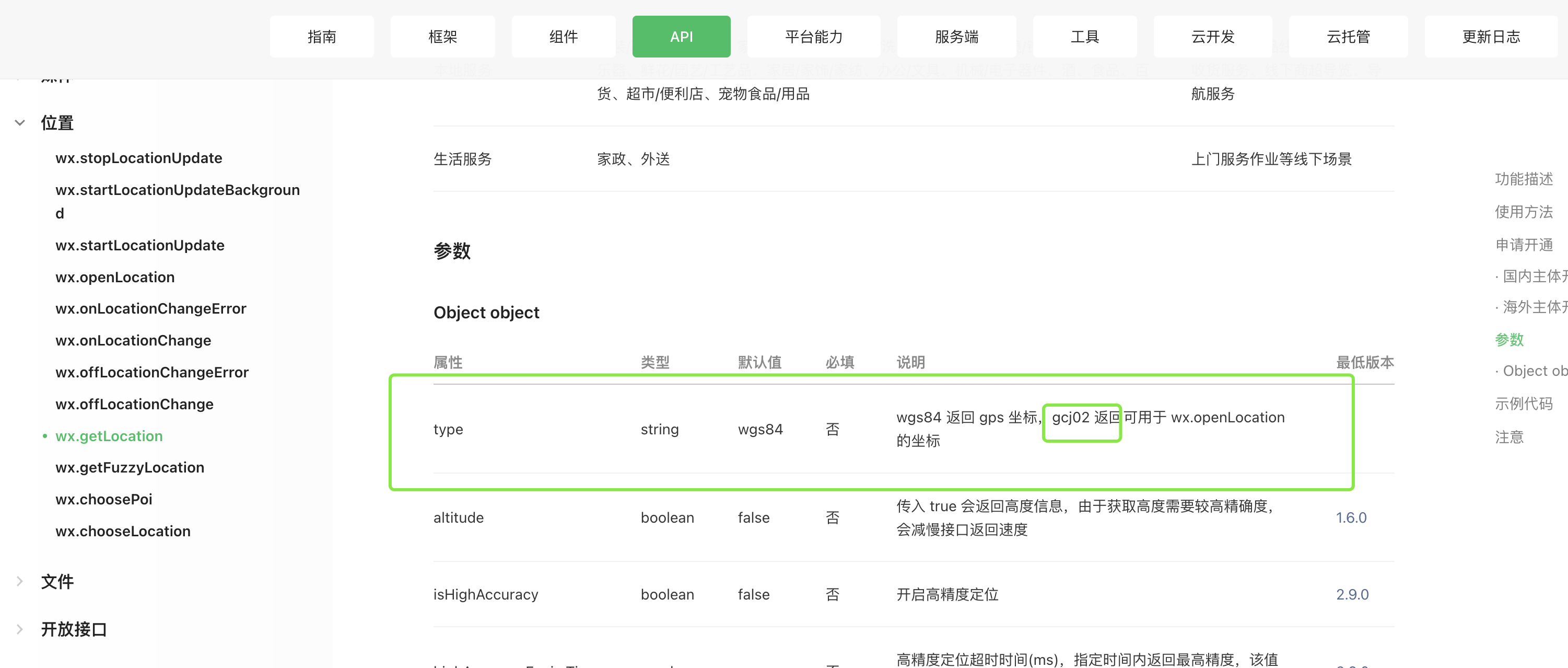Open wx.getFuzzyLocation sidebar item
Viewport: 1568px width, 668px height.
(x=130, y=468)
